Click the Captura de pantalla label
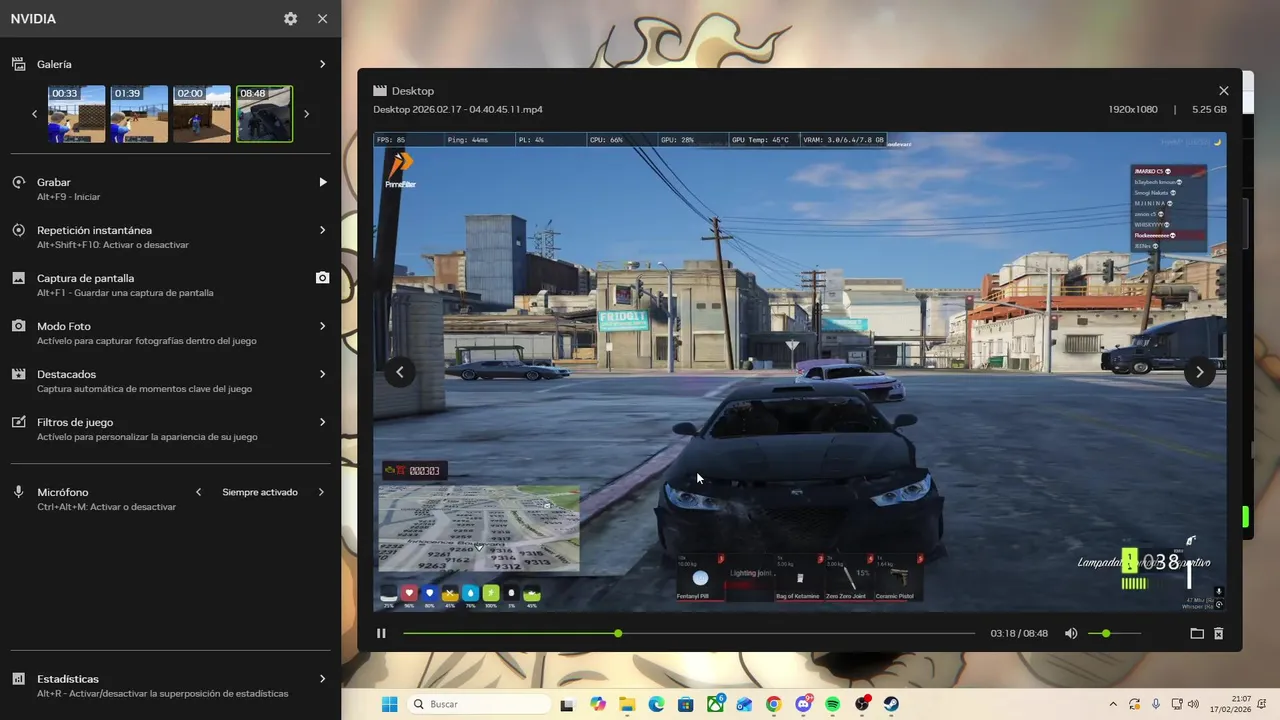1280x720 pixels. (85, 278)
